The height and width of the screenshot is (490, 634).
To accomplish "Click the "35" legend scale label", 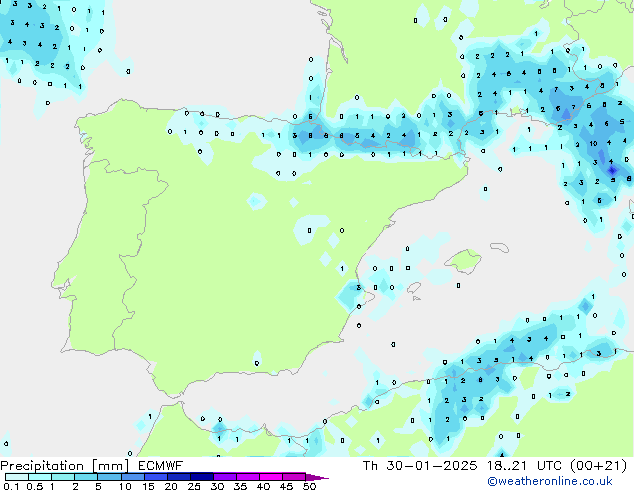I will click(240, 486).
